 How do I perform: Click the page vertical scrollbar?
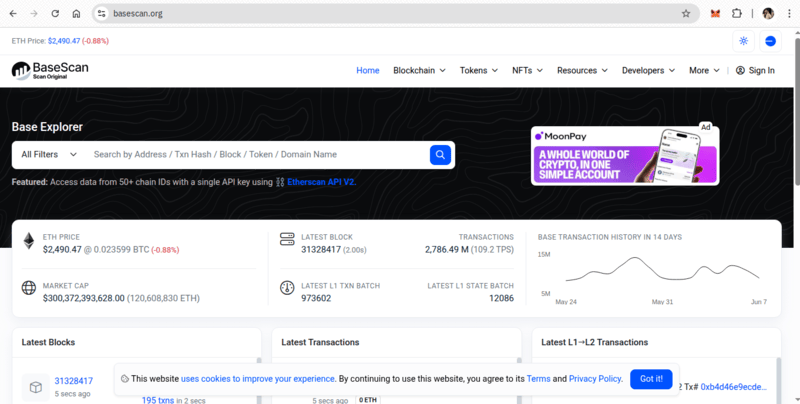click(x=796, y=110)
